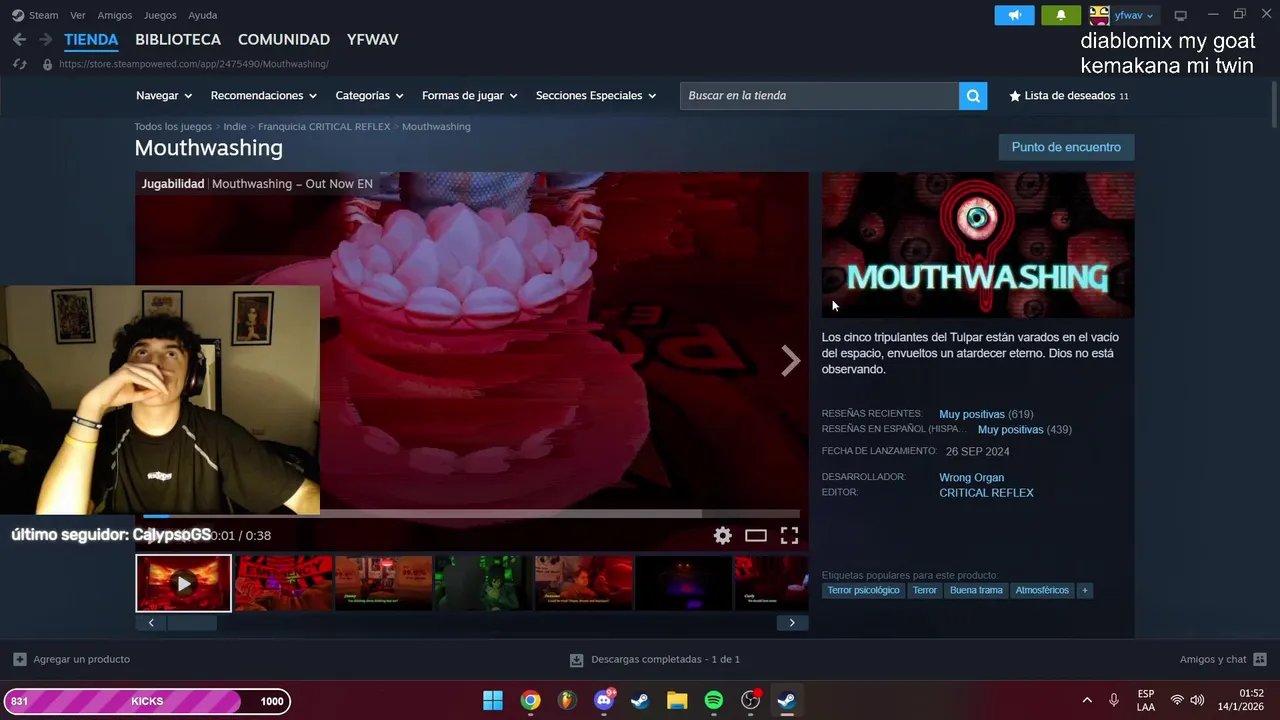Open the yfwav account dropdown
The width and height of the screenshot is (1280, 720).
[x=1134, y=15]
